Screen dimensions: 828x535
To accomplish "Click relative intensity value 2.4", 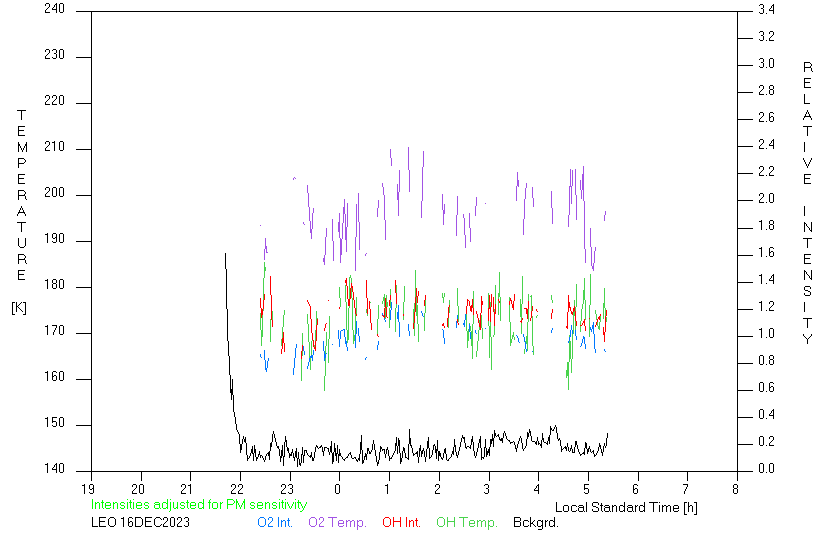I will point(766,144).
